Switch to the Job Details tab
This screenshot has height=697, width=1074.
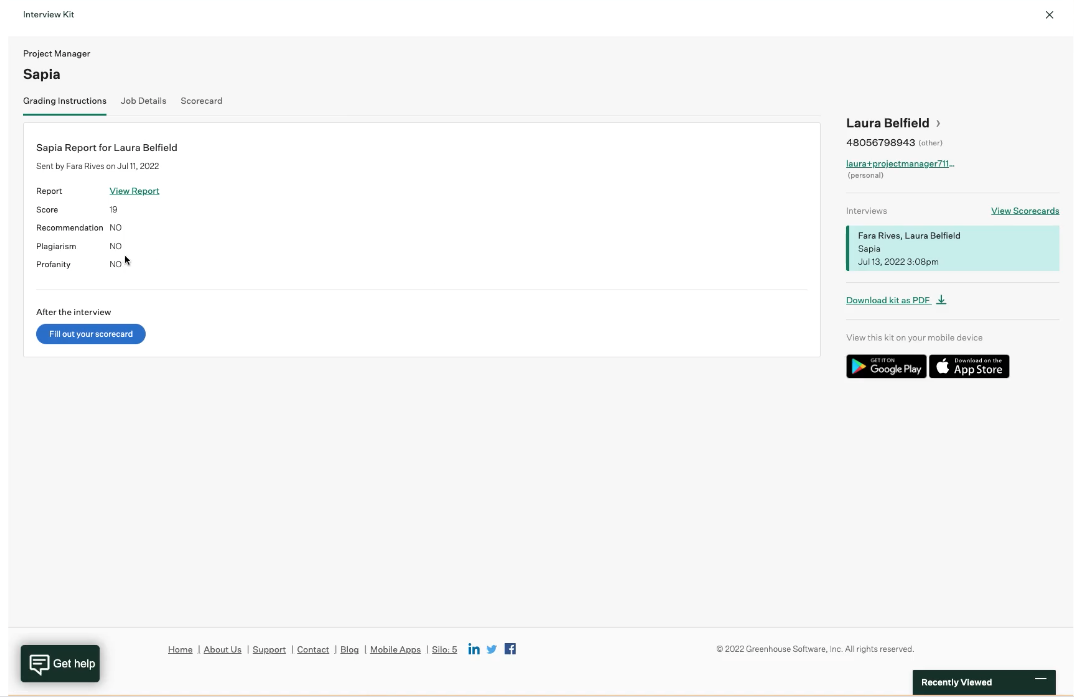pyautogui.click(x=143, y=101)
